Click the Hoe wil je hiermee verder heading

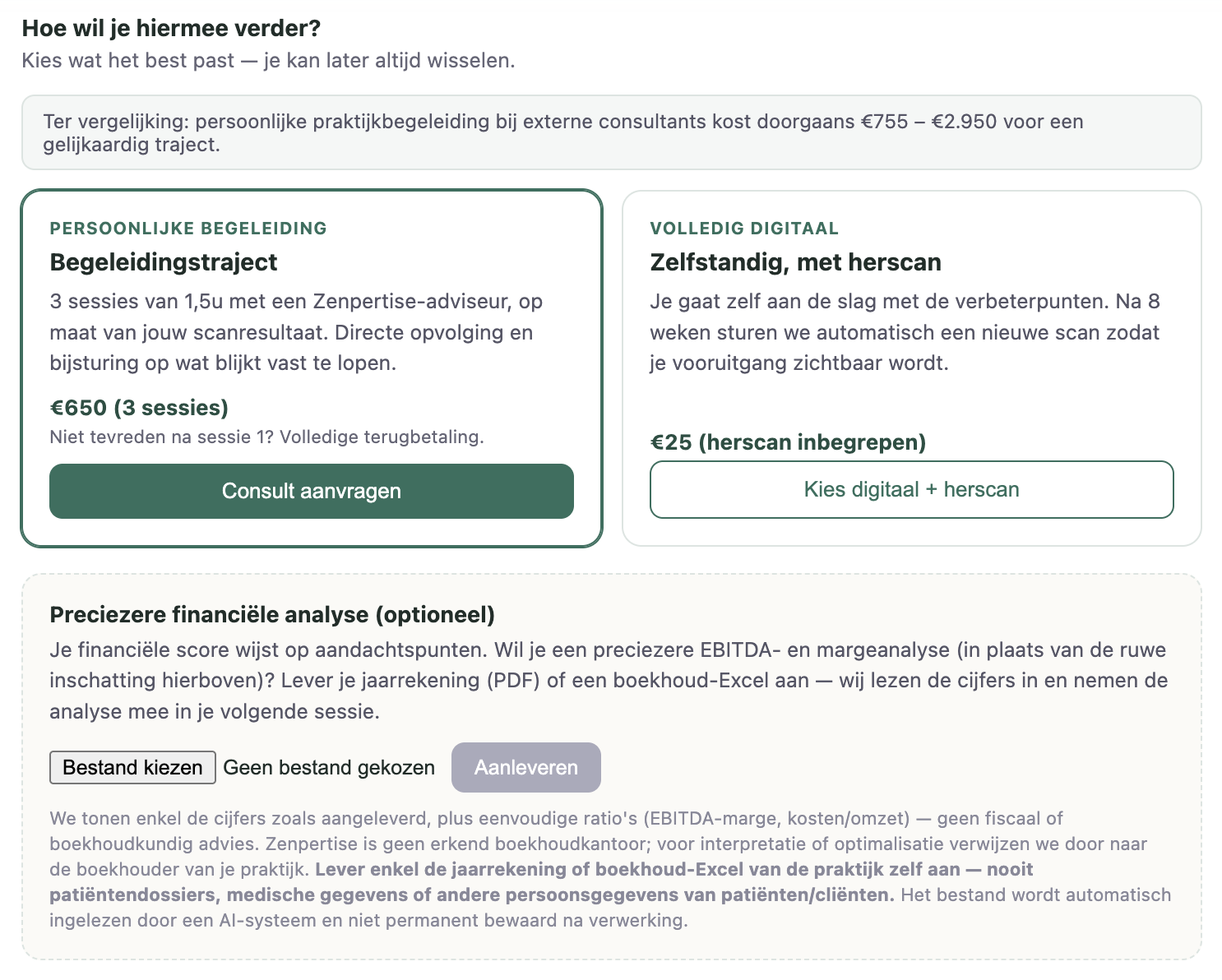(171, 28)
